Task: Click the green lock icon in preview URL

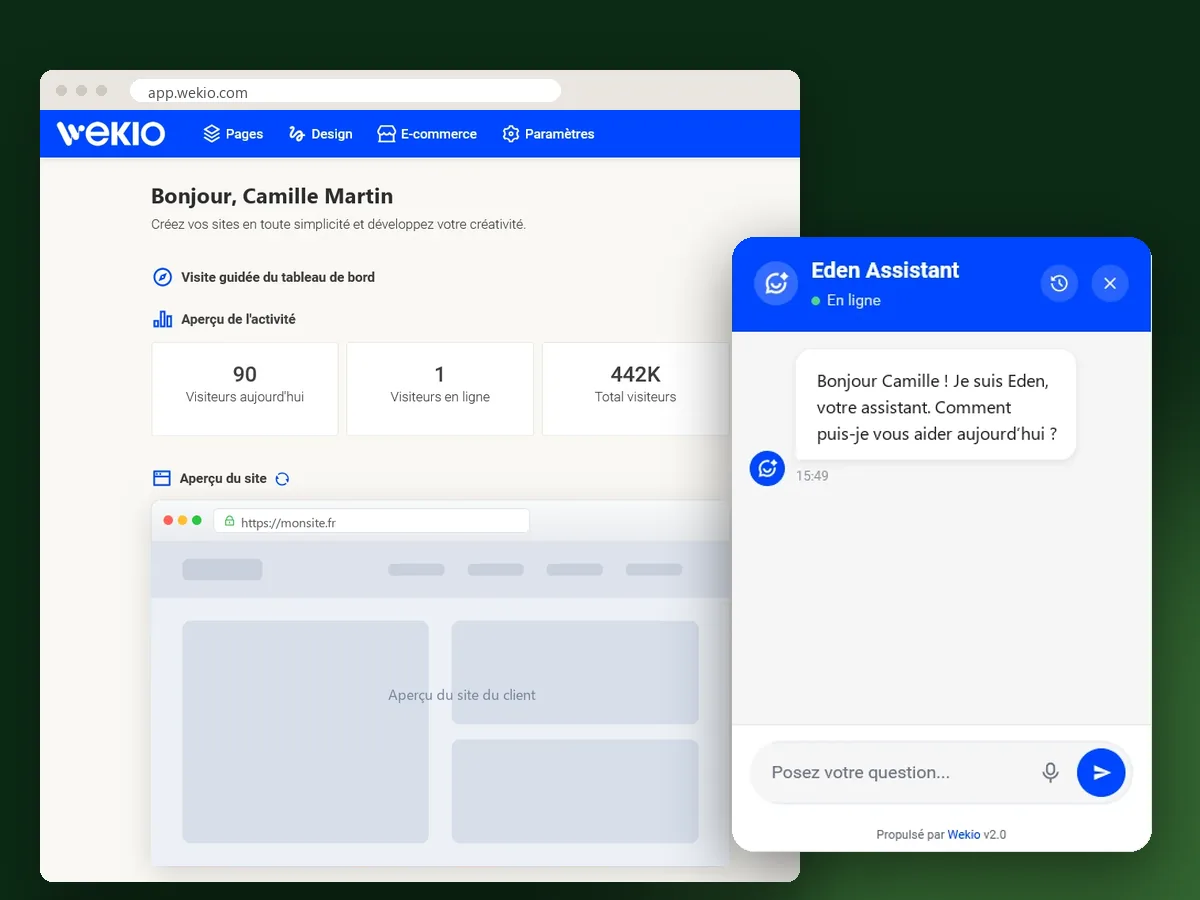Action: tap(229, 521)
